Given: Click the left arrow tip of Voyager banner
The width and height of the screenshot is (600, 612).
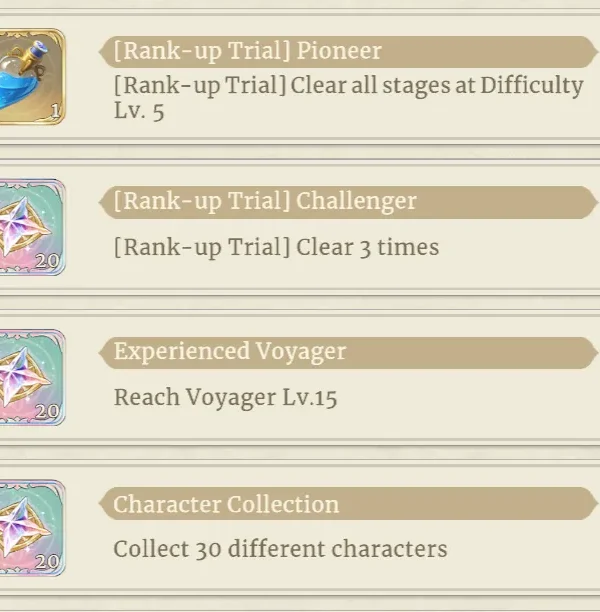Looking at the screenshot, I should click(104, 352).
